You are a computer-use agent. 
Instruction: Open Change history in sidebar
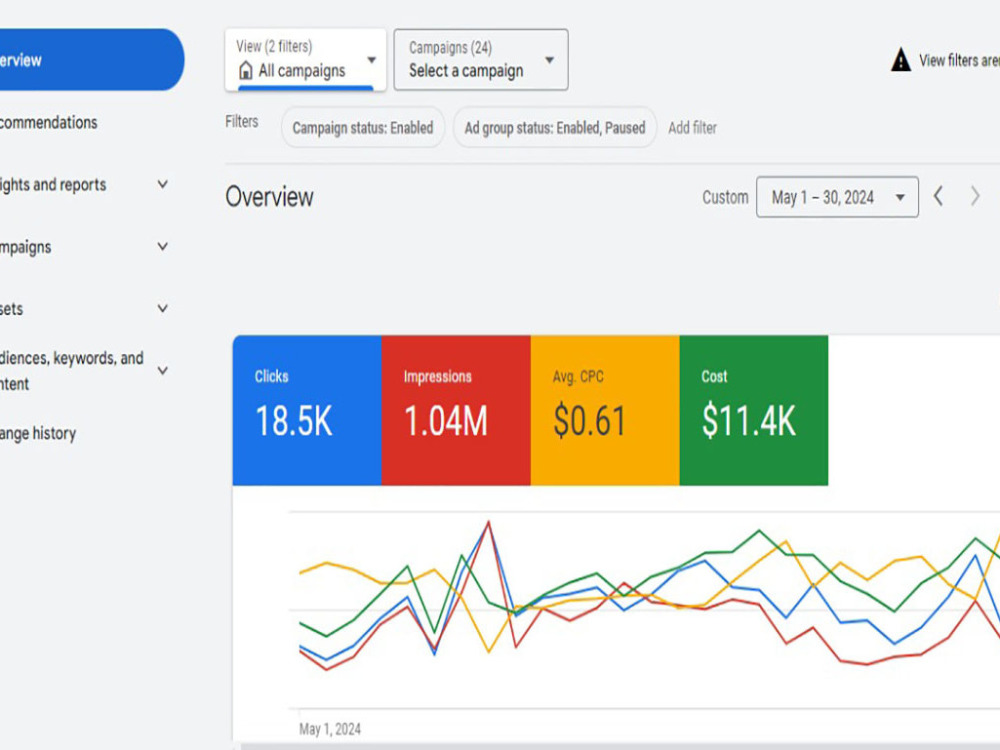coord(38,434)
